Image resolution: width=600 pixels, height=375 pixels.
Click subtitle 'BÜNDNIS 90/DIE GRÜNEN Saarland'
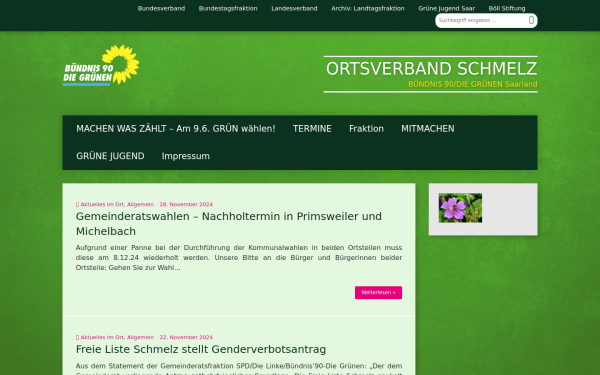coord(473,84)
